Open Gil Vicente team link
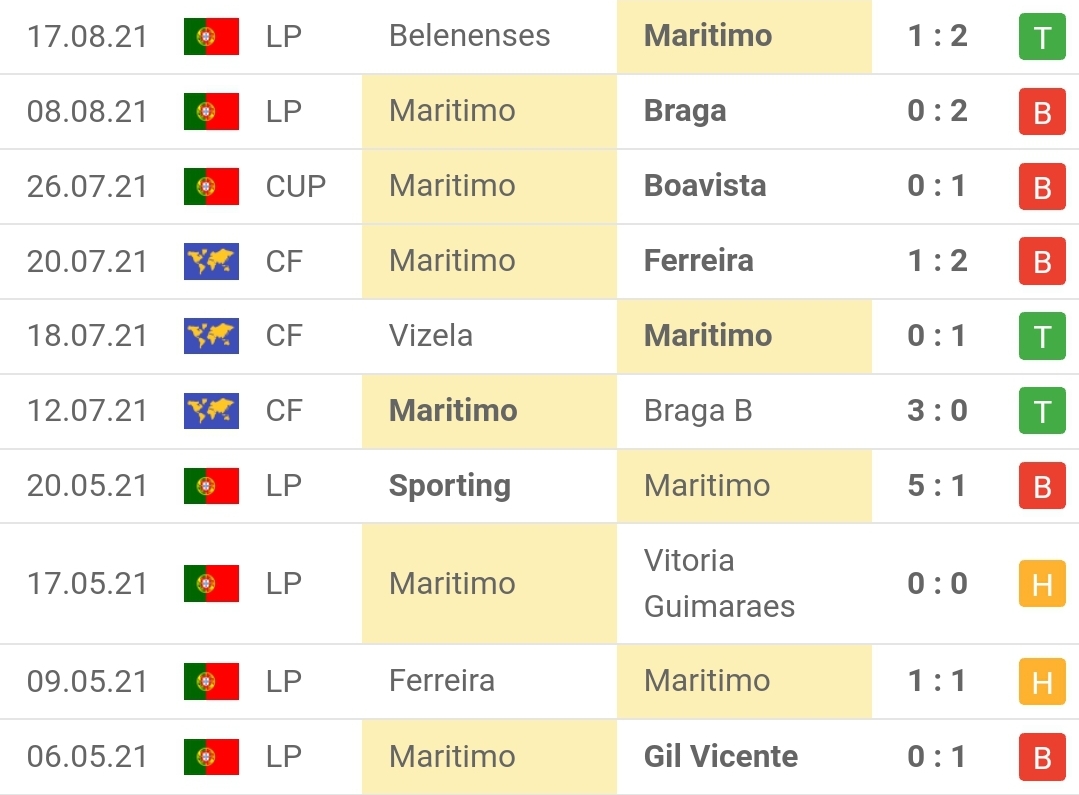 pyautogui.click(x=720, y=757)
